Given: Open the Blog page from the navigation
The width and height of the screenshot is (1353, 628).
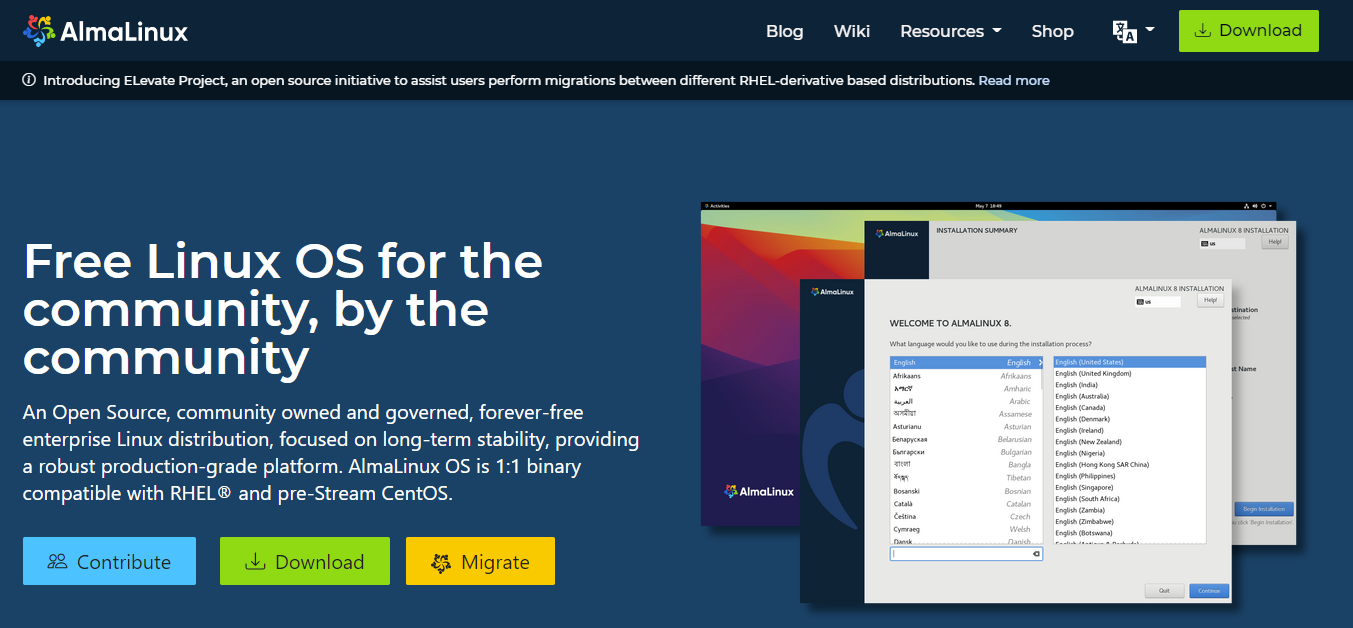Looking at the screenshot, I should click(x=784, y=31).
